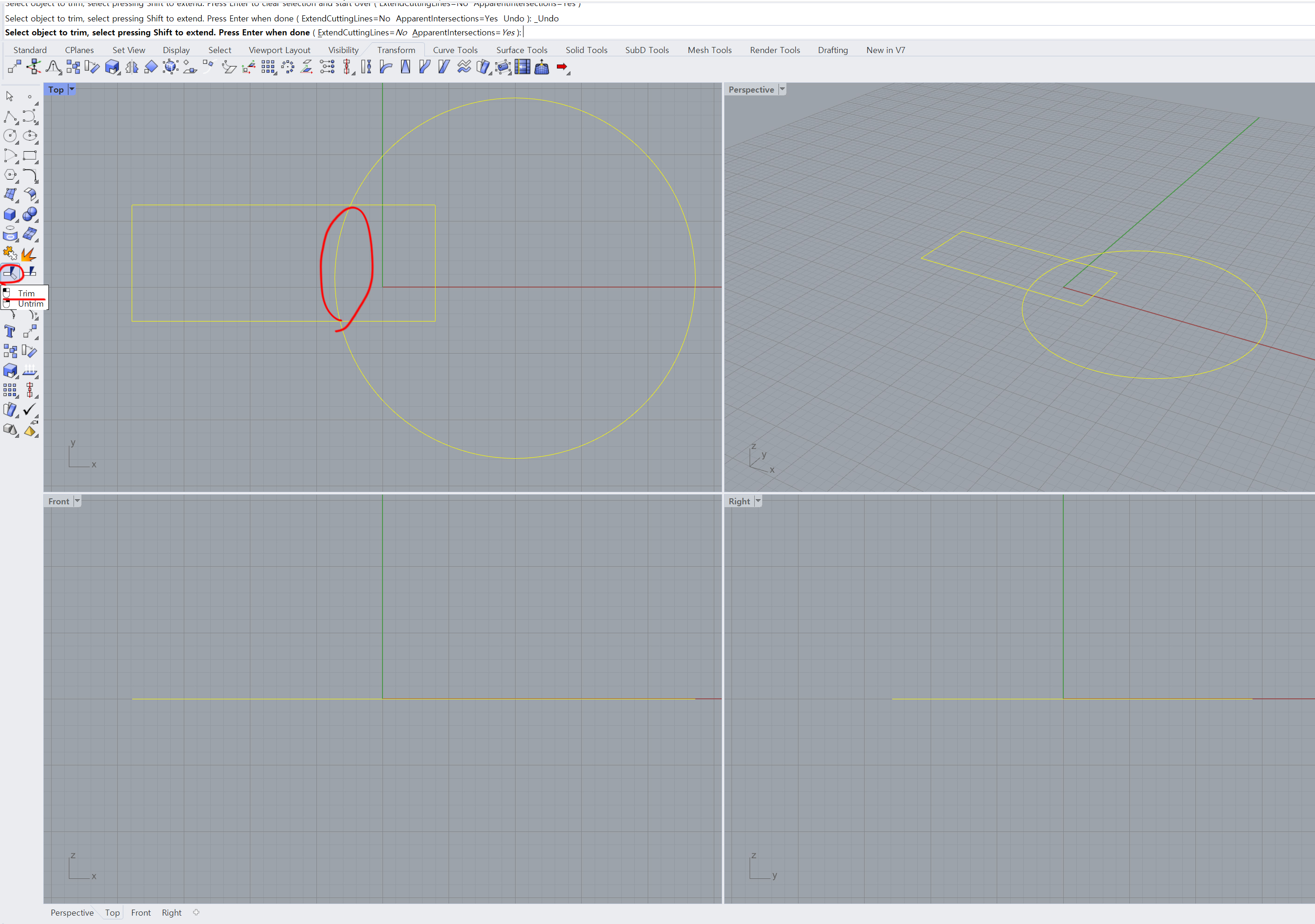Viewport: 1315px width, 924px height.
Task: Select the Taper deformation tool
Action: pos(405,67)
